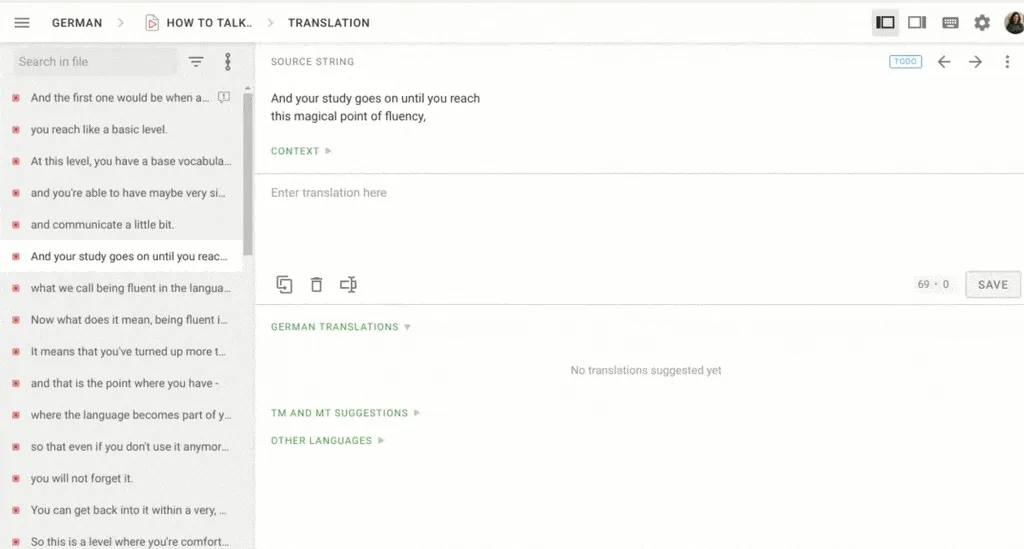Click the GERMAN breadcrumb item

click(x=77, y=23)
